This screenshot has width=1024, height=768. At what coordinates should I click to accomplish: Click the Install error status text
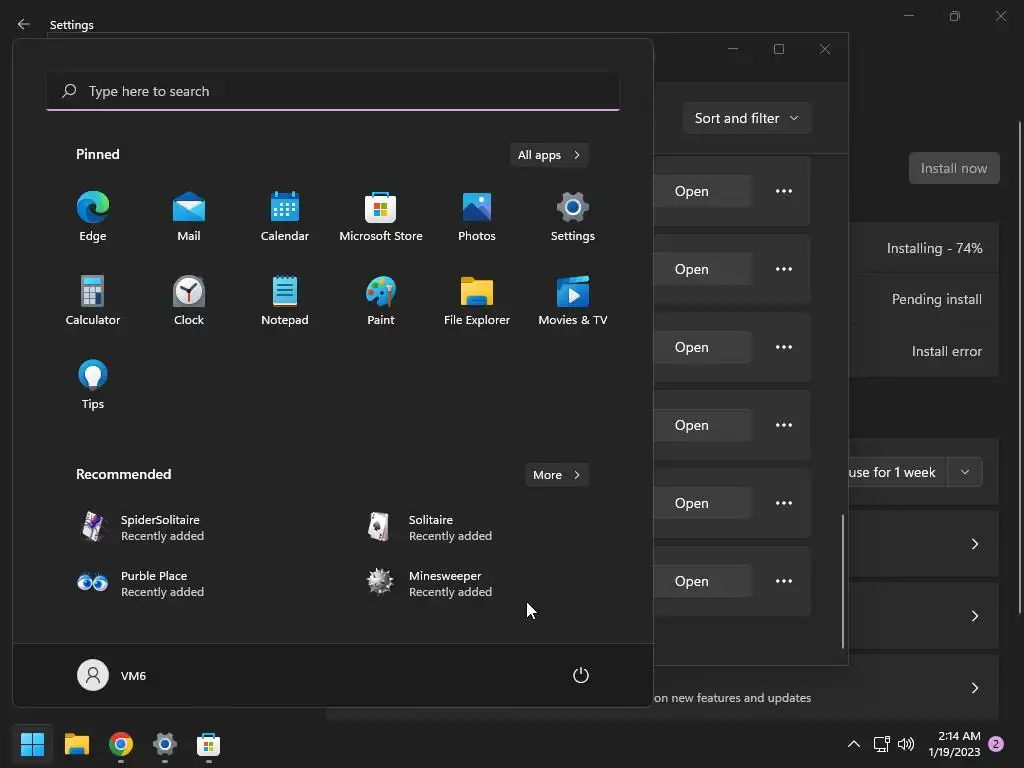tap(947, 351)
